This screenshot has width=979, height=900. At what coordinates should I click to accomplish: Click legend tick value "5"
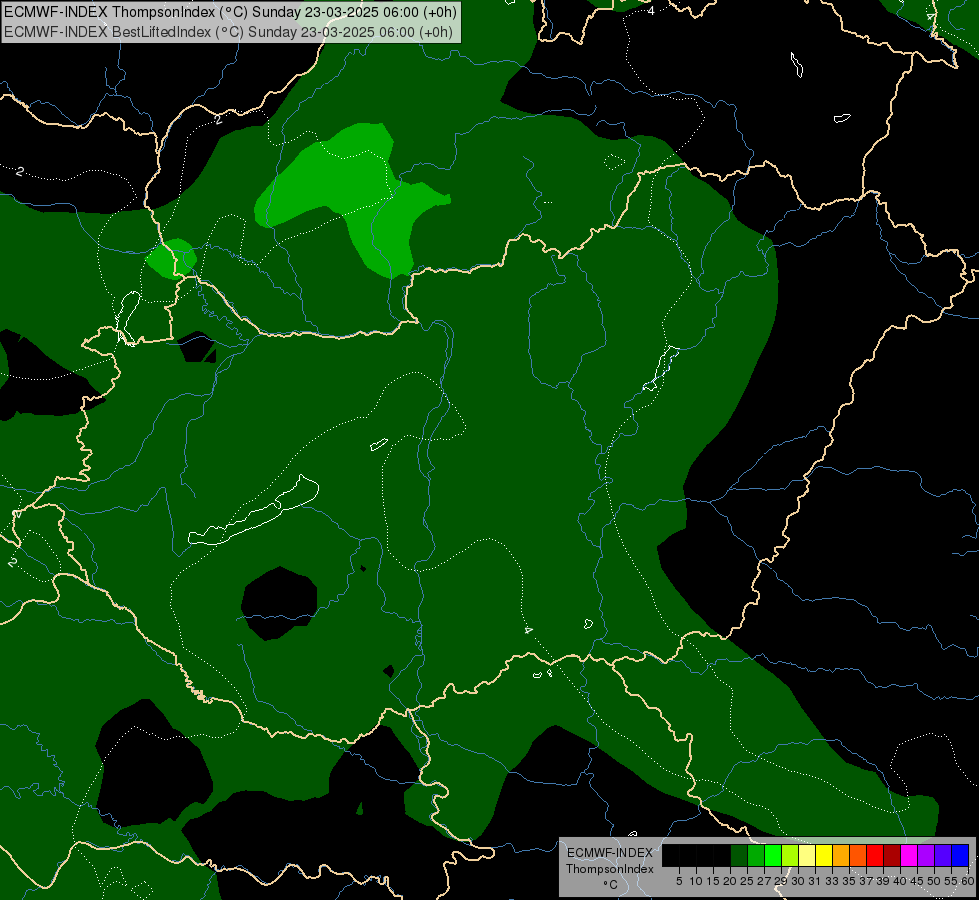point(679,881)
